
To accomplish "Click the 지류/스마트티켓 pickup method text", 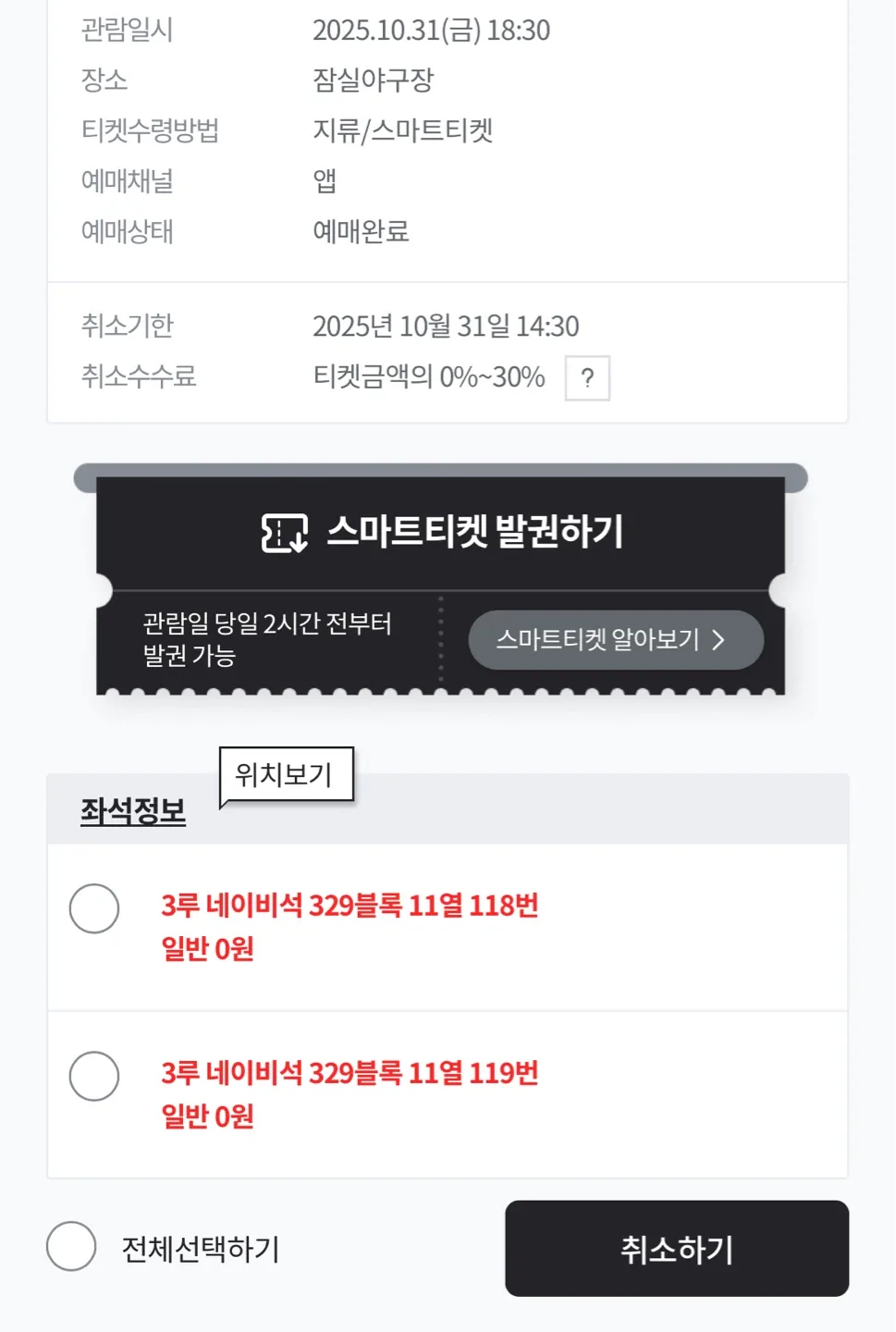I will pyautogui.click(x=402, y=130).
